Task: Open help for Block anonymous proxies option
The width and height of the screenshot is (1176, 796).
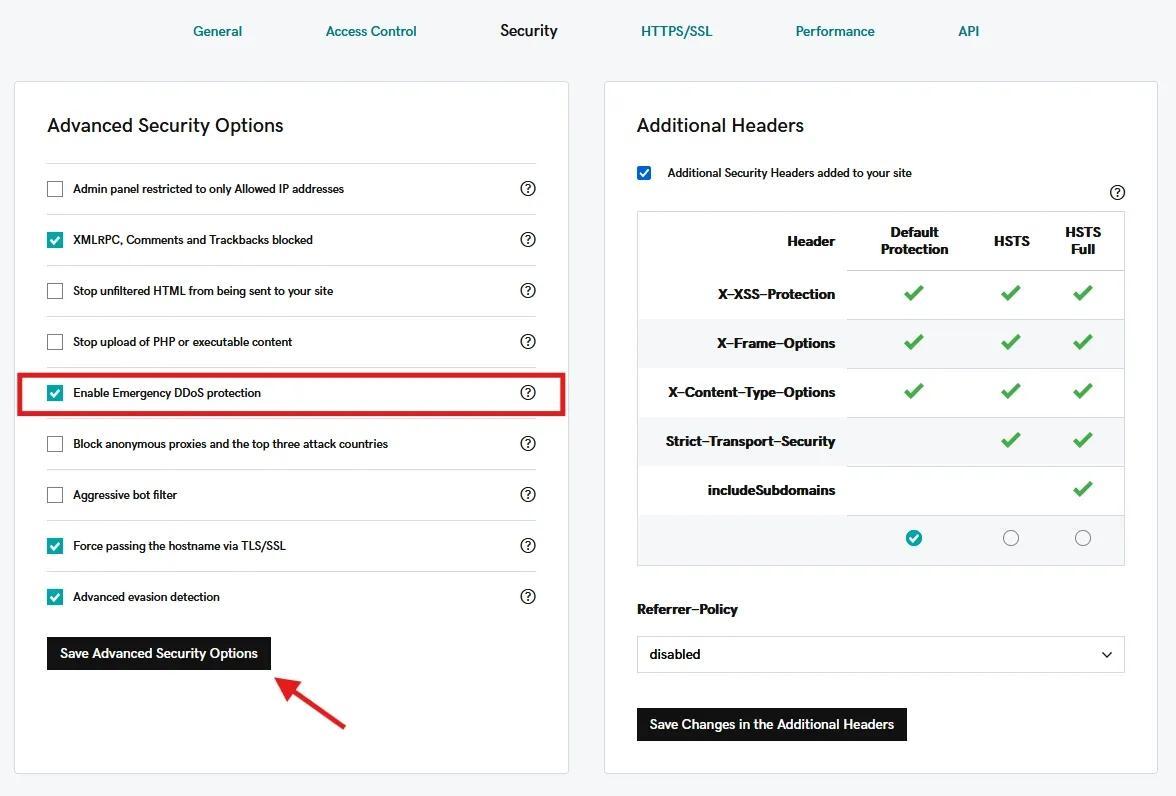Action: pos(528,444)
